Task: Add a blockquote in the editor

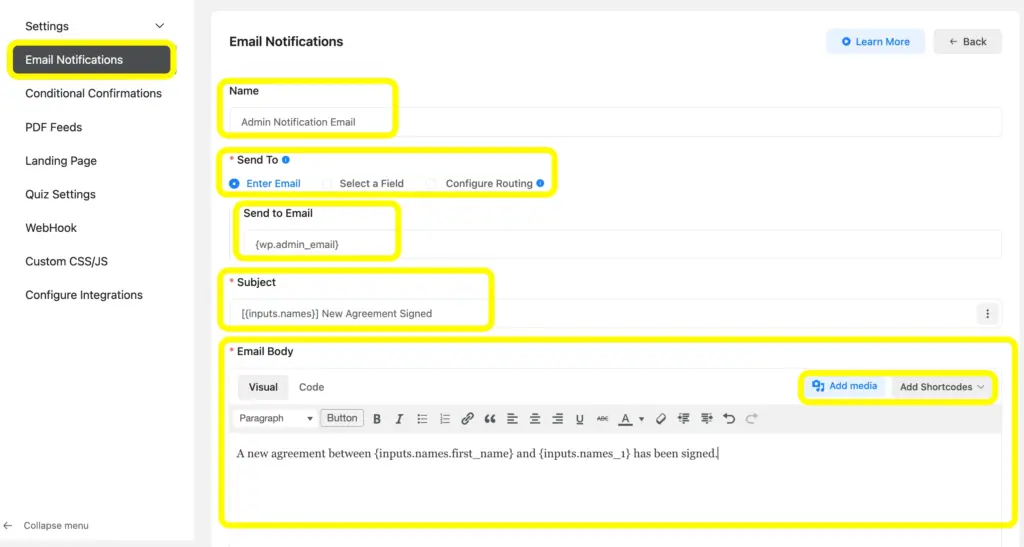Action: 490,418
